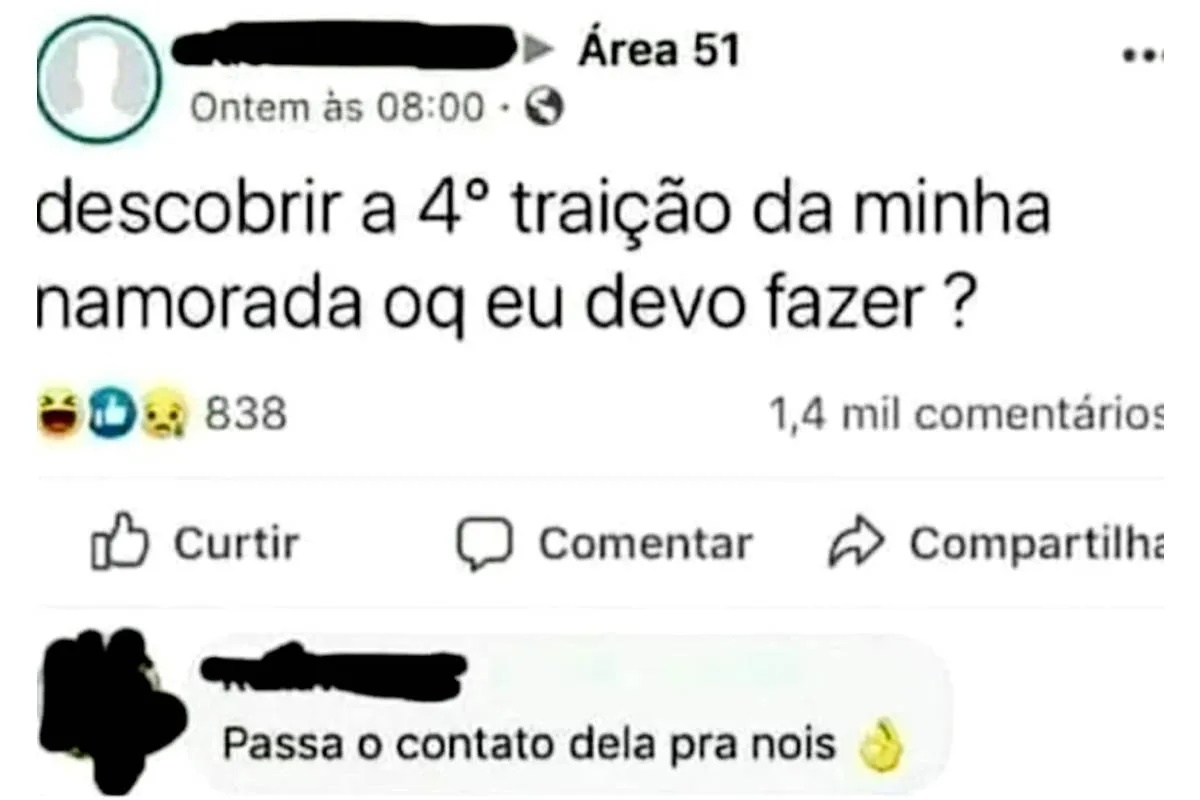Open the list of 838 reactions

[246, 413]
